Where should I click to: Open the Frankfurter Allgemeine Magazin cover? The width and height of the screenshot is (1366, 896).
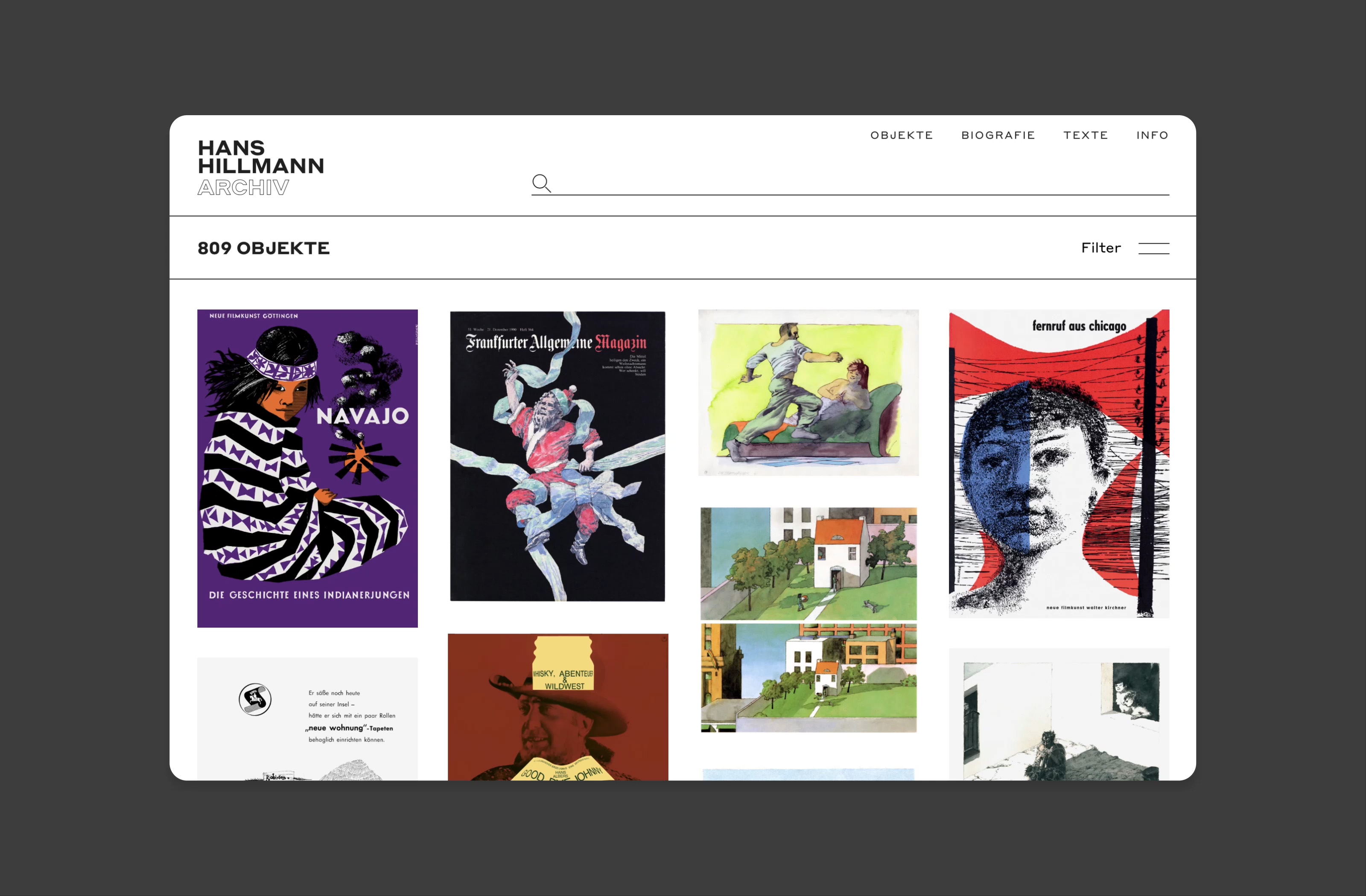(557, 457)
